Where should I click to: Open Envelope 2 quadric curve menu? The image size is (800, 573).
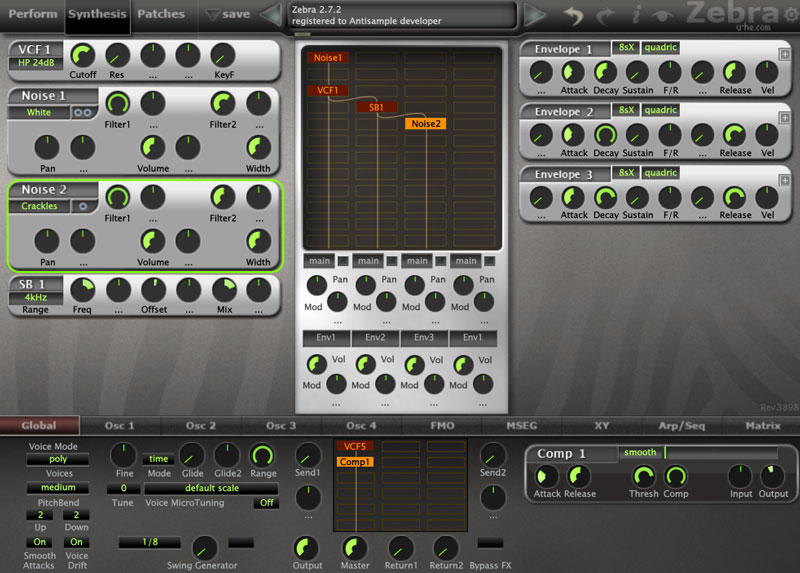[x=661, y=110]
